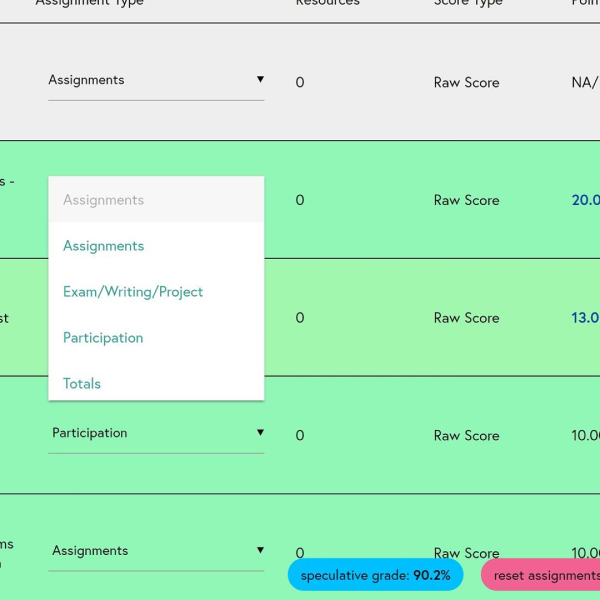
Task: Click the arrow icon on the top Assignments dropdown
Action: pos(260,80)
